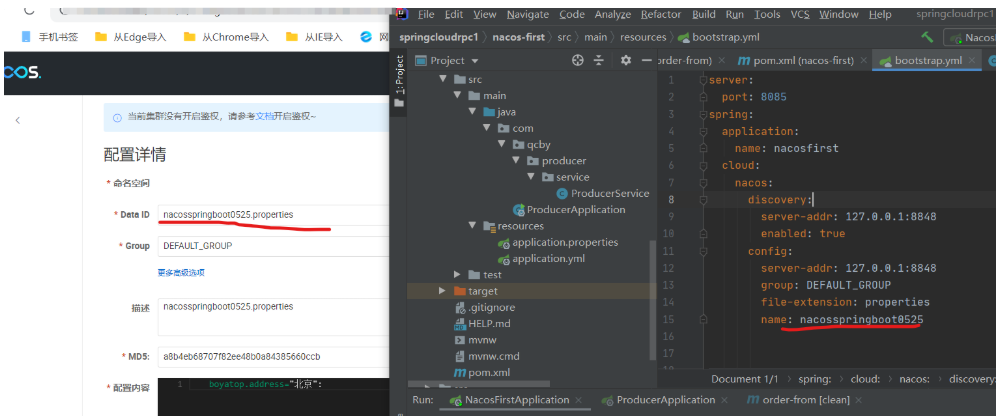1008x416 pixels.
Task: Collapse the main folder in tree
Action: pos(457,96)
